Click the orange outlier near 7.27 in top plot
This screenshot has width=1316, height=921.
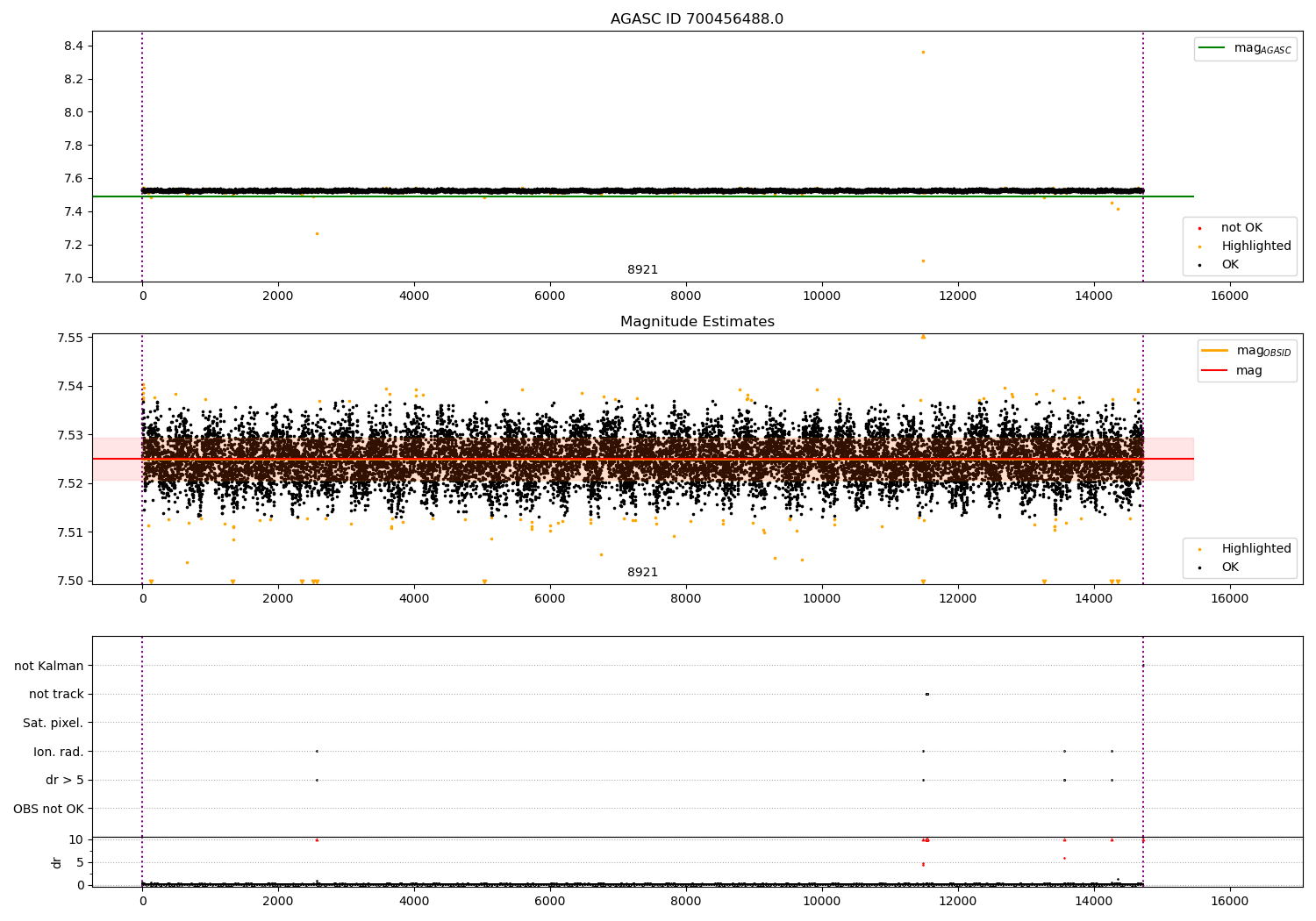pos(317,233)
